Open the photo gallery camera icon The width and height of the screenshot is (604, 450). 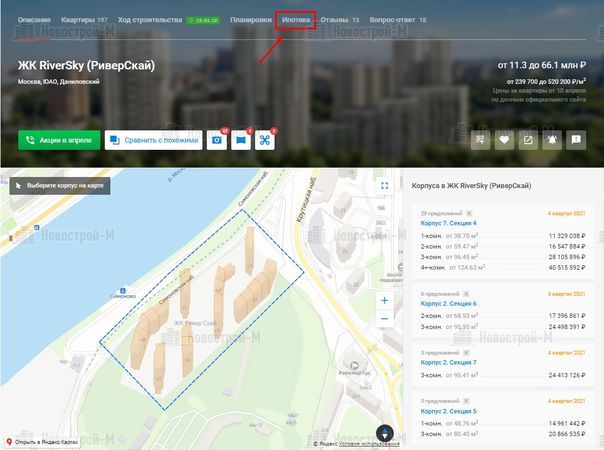[x=216, y=141]
